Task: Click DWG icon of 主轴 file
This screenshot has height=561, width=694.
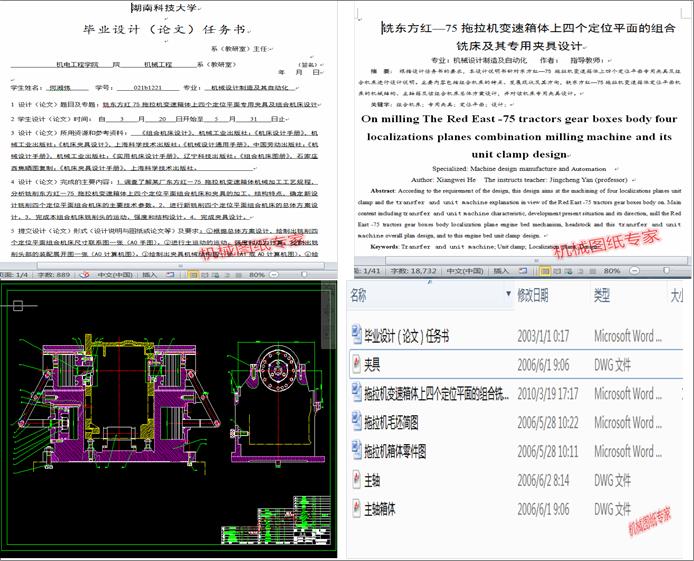Action: pos(356,480)
